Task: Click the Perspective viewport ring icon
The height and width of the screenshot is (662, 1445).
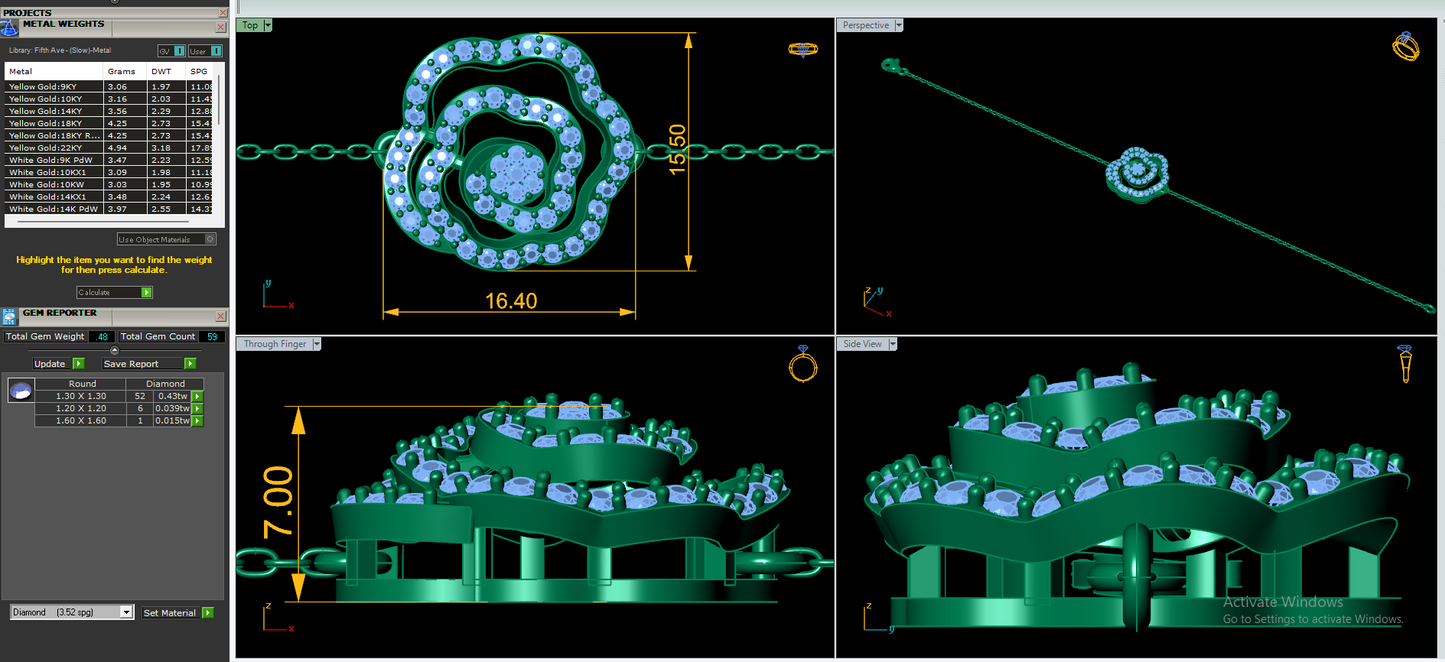Action: 1406,47
